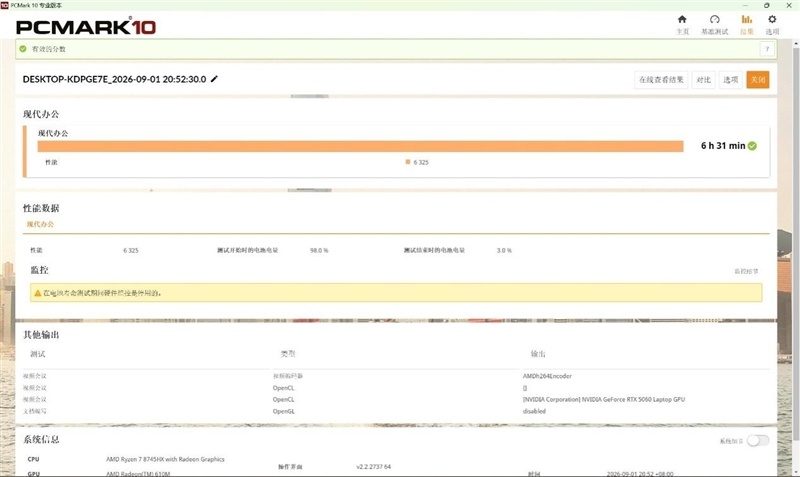Open the 选项 gear icon in header
800x477 pixels.
pos(772,19)
